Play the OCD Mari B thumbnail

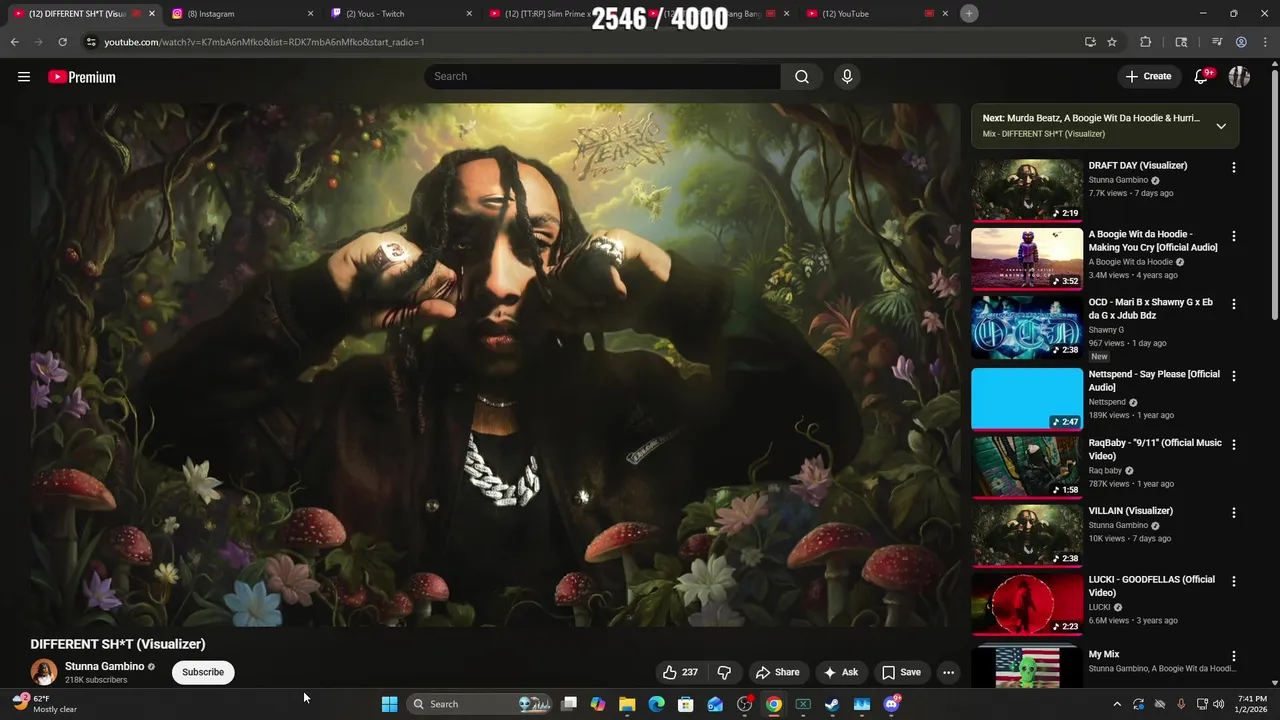pyautogui.click(x=1027, y=326)
